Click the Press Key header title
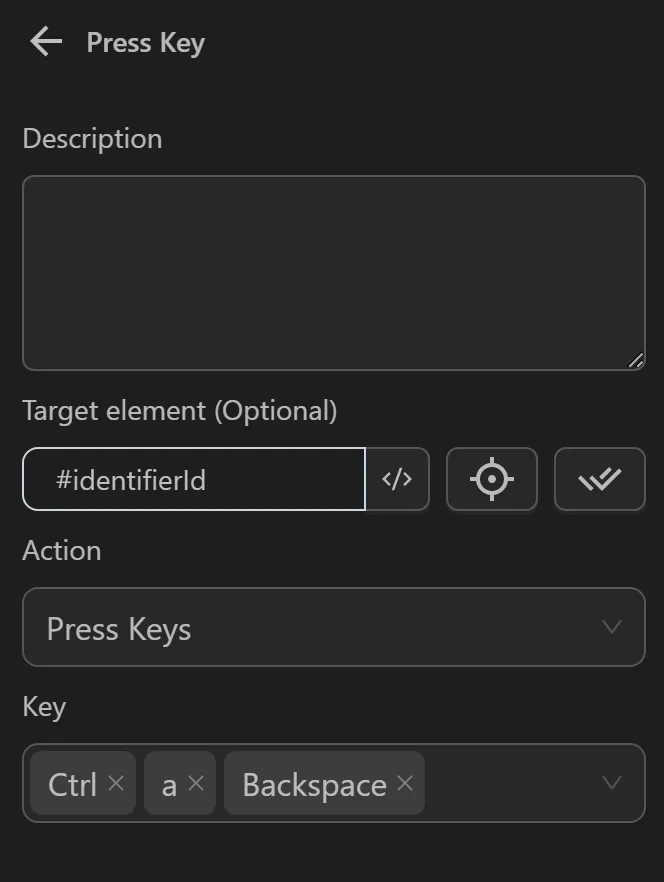This screenshot has height=882, width=664. (x=145, y=42)
